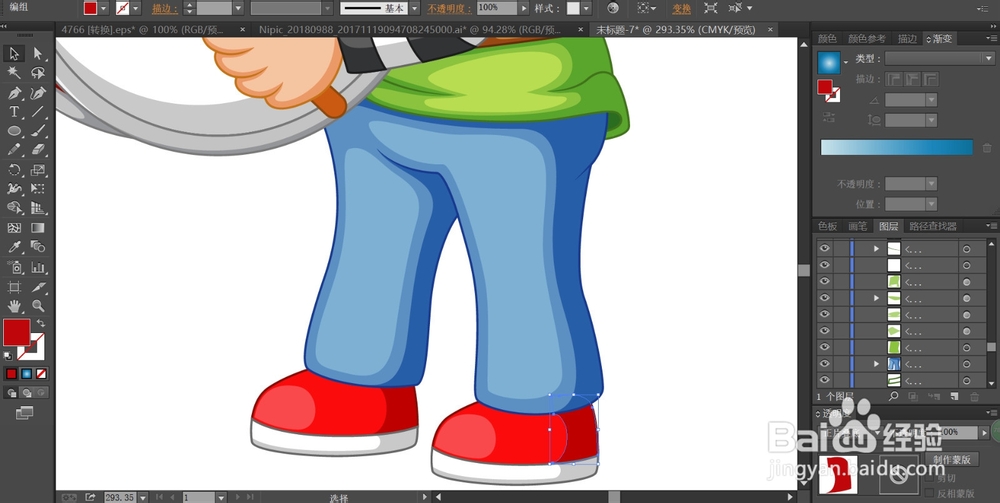The width and height of the screenshot is (1000, 503).
Task: Select the Free Transform tool
Action: [38, 189]
